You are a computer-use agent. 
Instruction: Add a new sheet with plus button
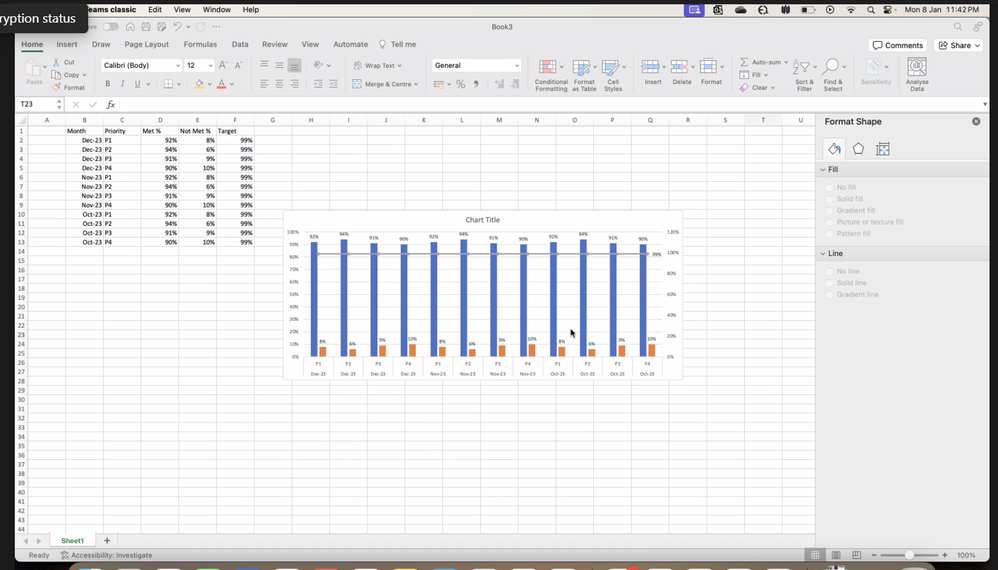tap(107, 541)
